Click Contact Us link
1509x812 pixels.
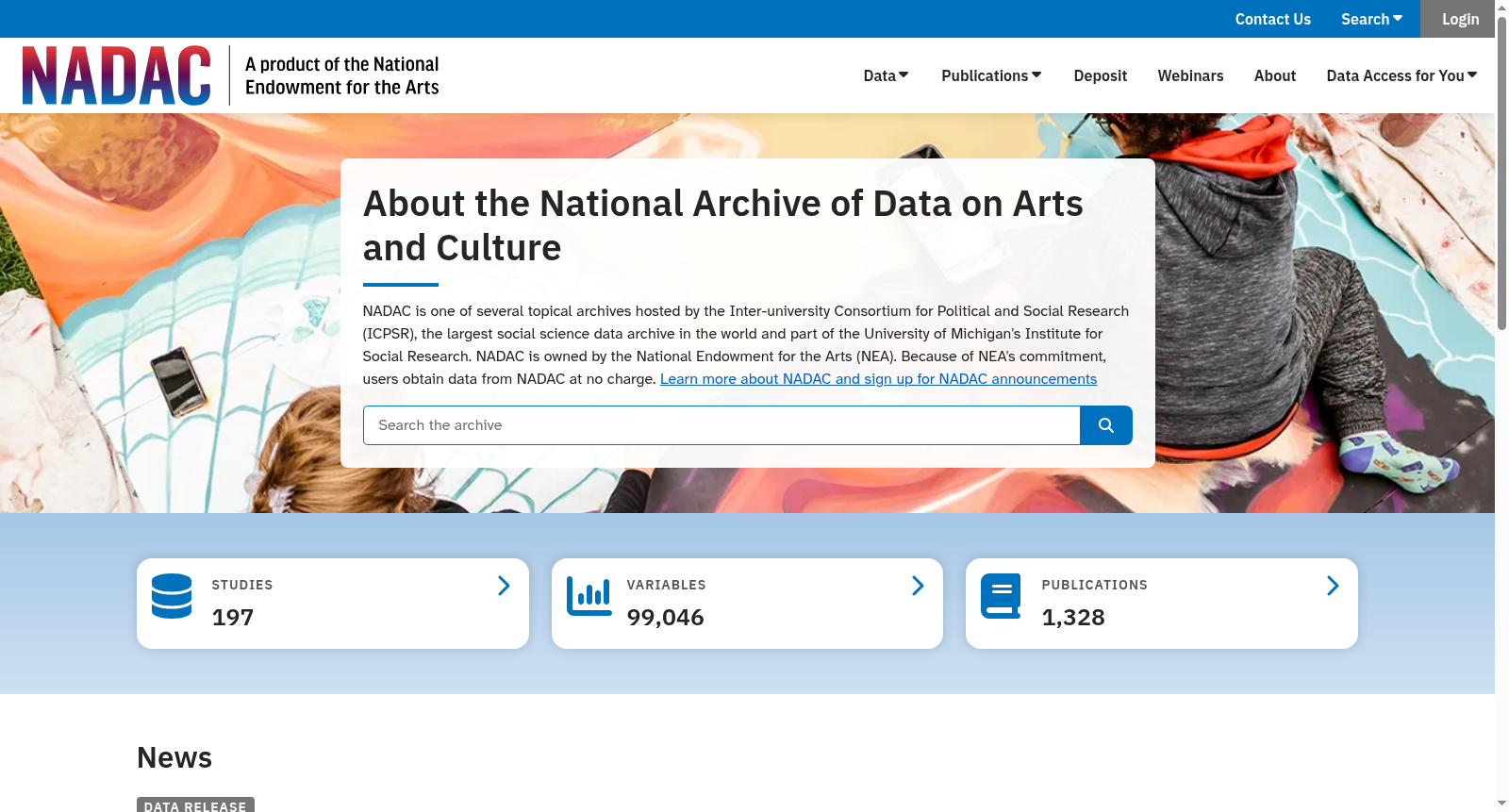pyautogui.click(x=1273, y=19)
